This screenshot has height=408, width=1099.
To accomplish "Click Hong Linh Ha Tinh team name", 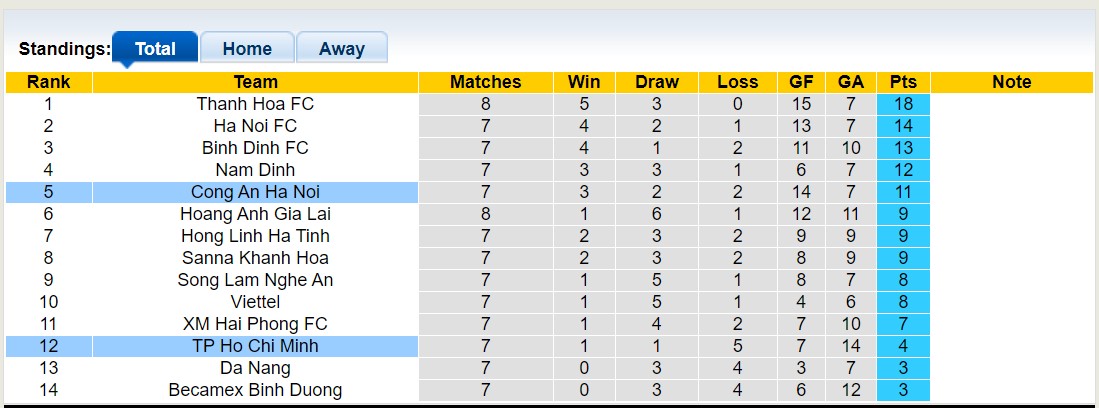I will (x=255, y=236).
